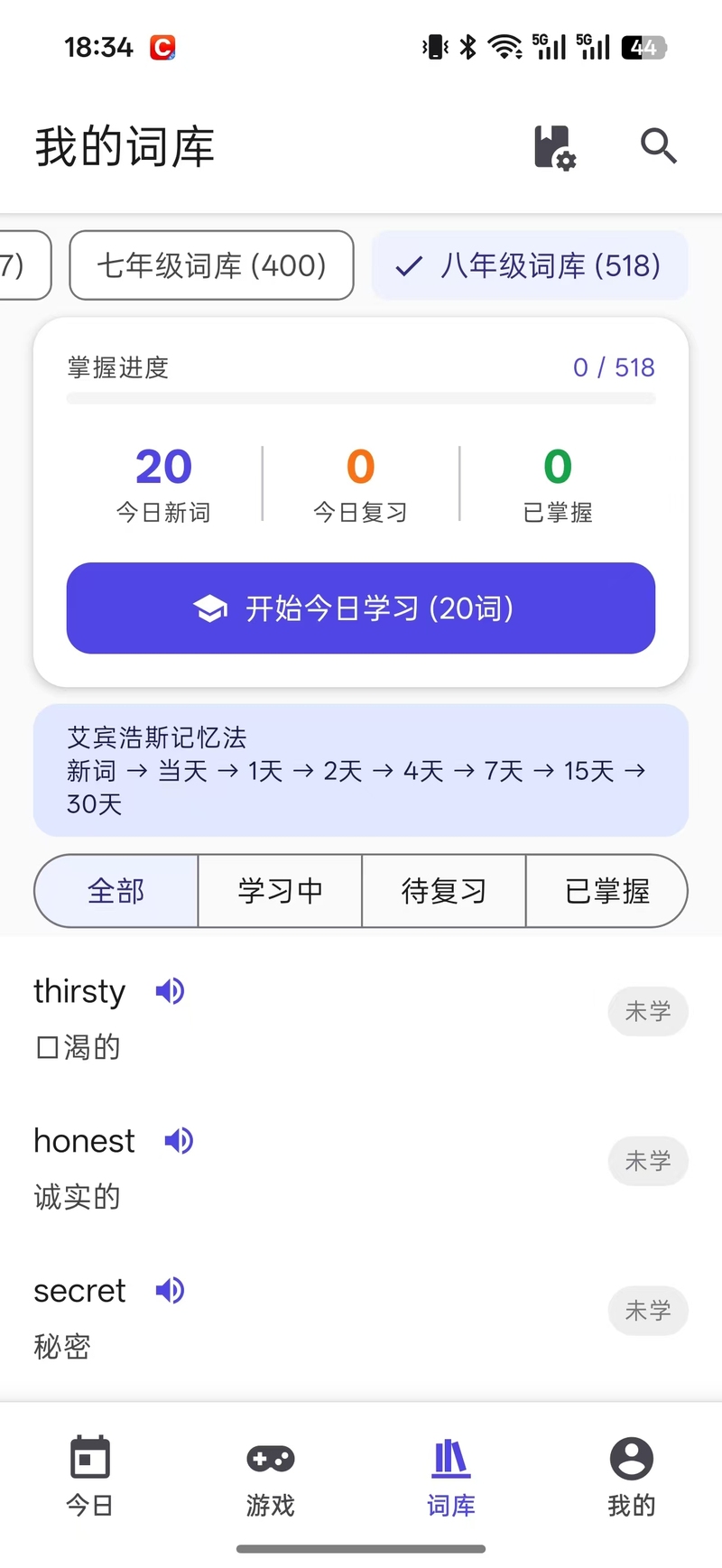722x1568 pixels.
Task: Tap 未学 status badge for secret
Action: click(647, 1311)
